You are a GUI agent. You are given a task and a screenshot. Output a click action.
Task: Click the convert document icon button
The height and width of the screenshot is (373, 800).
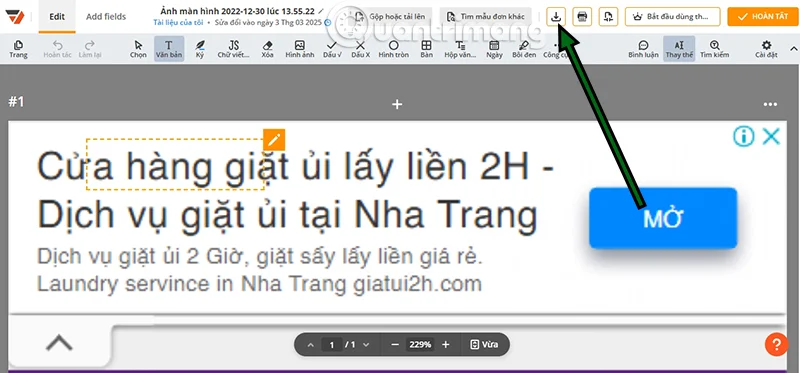[608, 17]
